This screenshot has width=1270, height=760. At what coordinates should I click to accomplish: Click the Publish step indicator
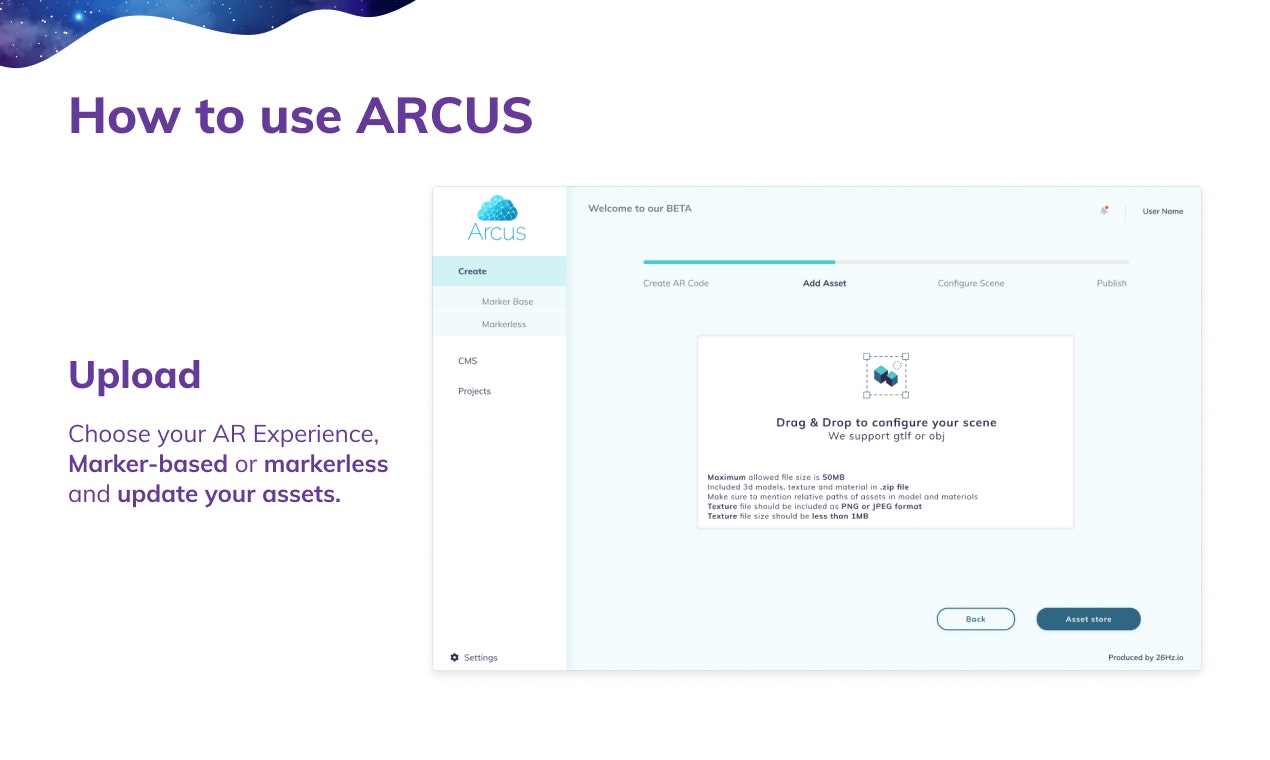(x=1111, y=283)
